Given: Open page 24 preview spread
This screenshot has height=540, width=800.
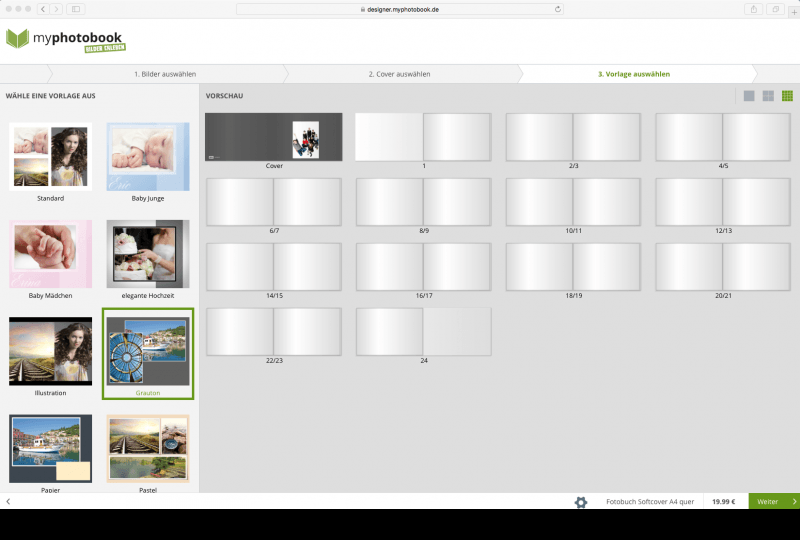Looking at the screenshot, I should pyautogui.click(x=423, y=331).
